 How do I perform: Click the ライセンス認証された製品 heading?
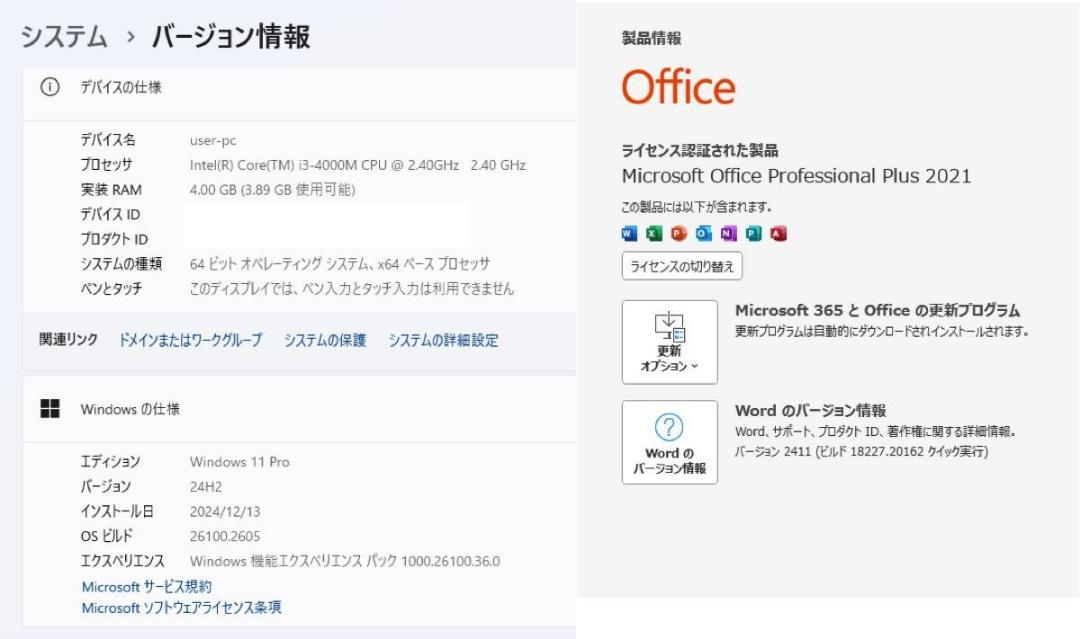[x=700, y=150]
